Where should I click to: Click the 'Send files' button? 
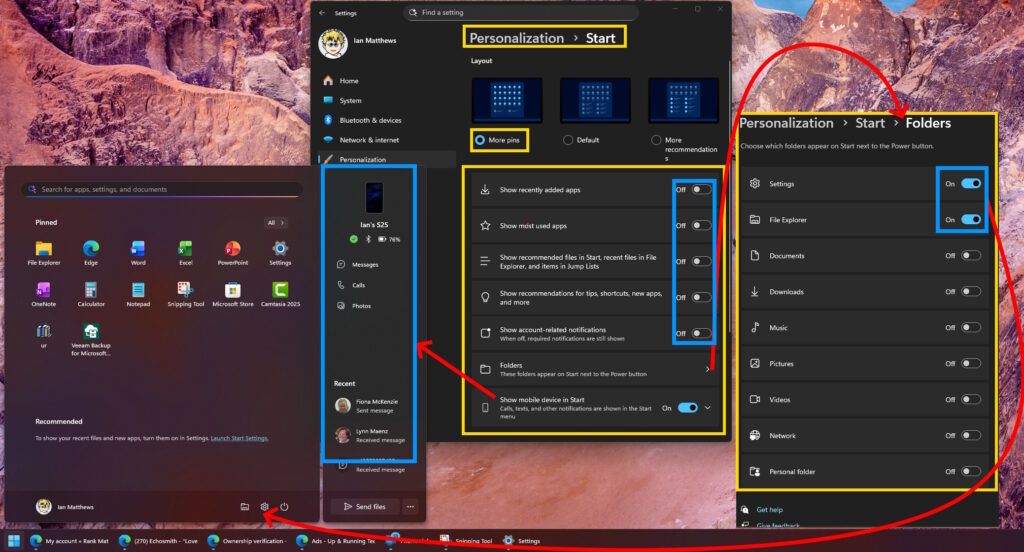pos(365,506)
